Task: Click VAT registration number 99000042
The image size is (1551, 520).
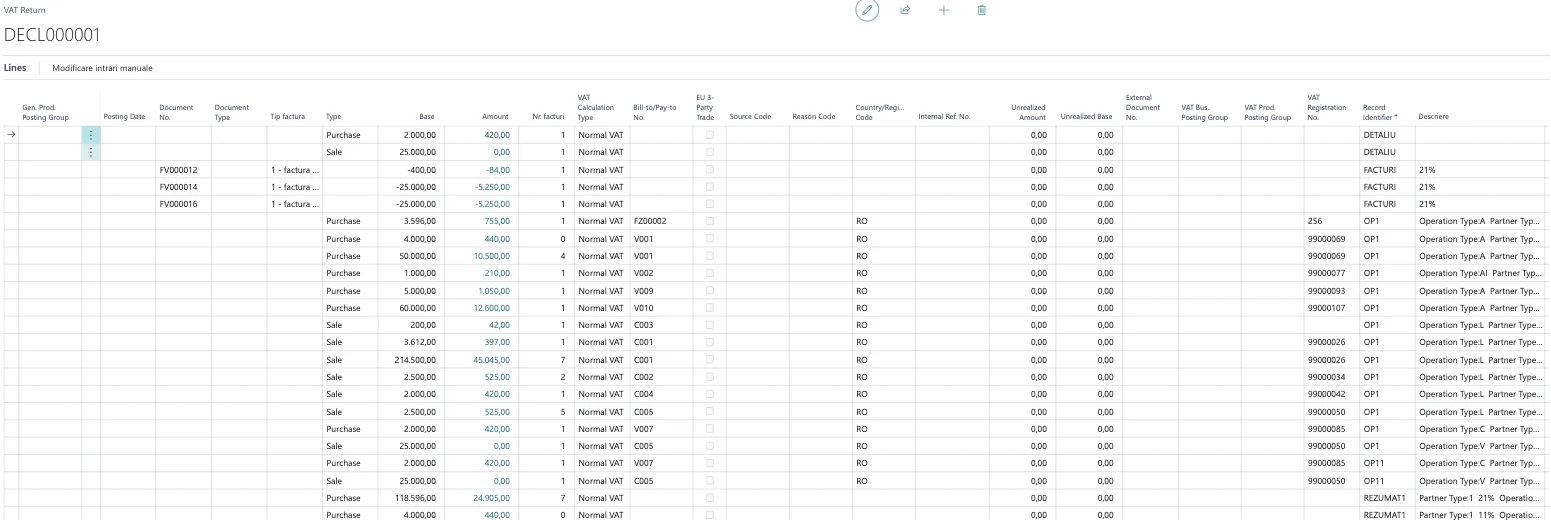Action: [1325, 394]
